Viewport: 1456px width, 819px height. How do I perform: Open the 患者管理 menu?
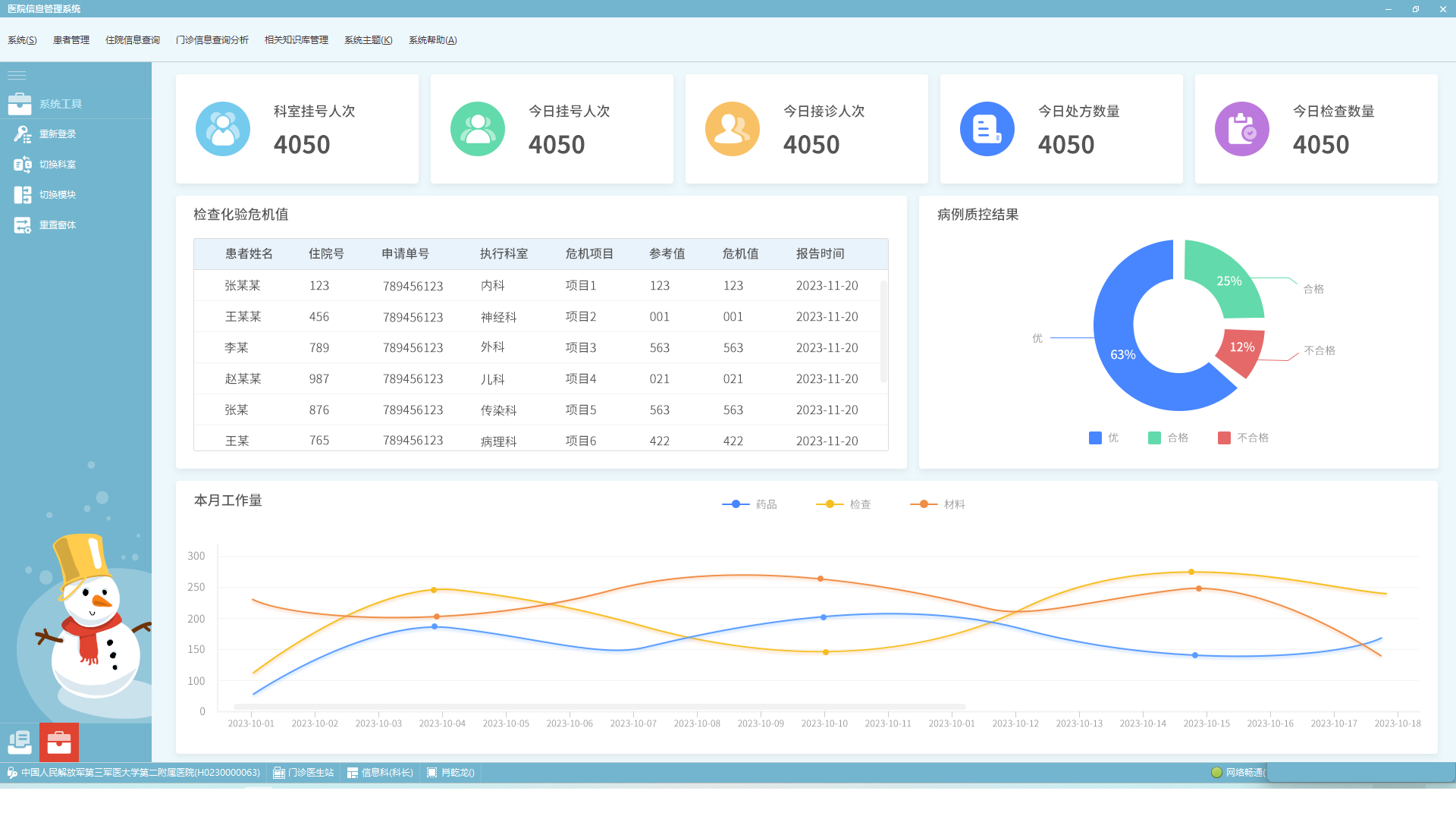(x=71, y=40)
